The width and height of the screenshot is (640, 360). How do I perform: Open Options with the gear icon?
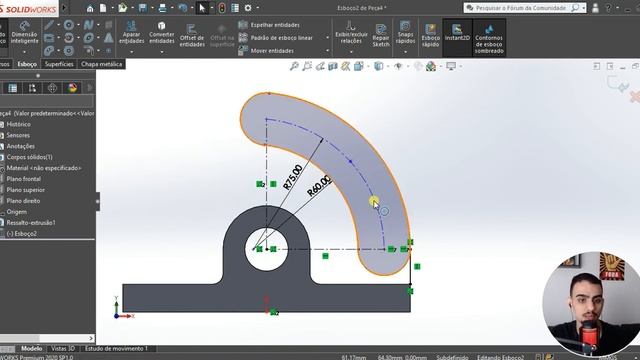(248, 8)
